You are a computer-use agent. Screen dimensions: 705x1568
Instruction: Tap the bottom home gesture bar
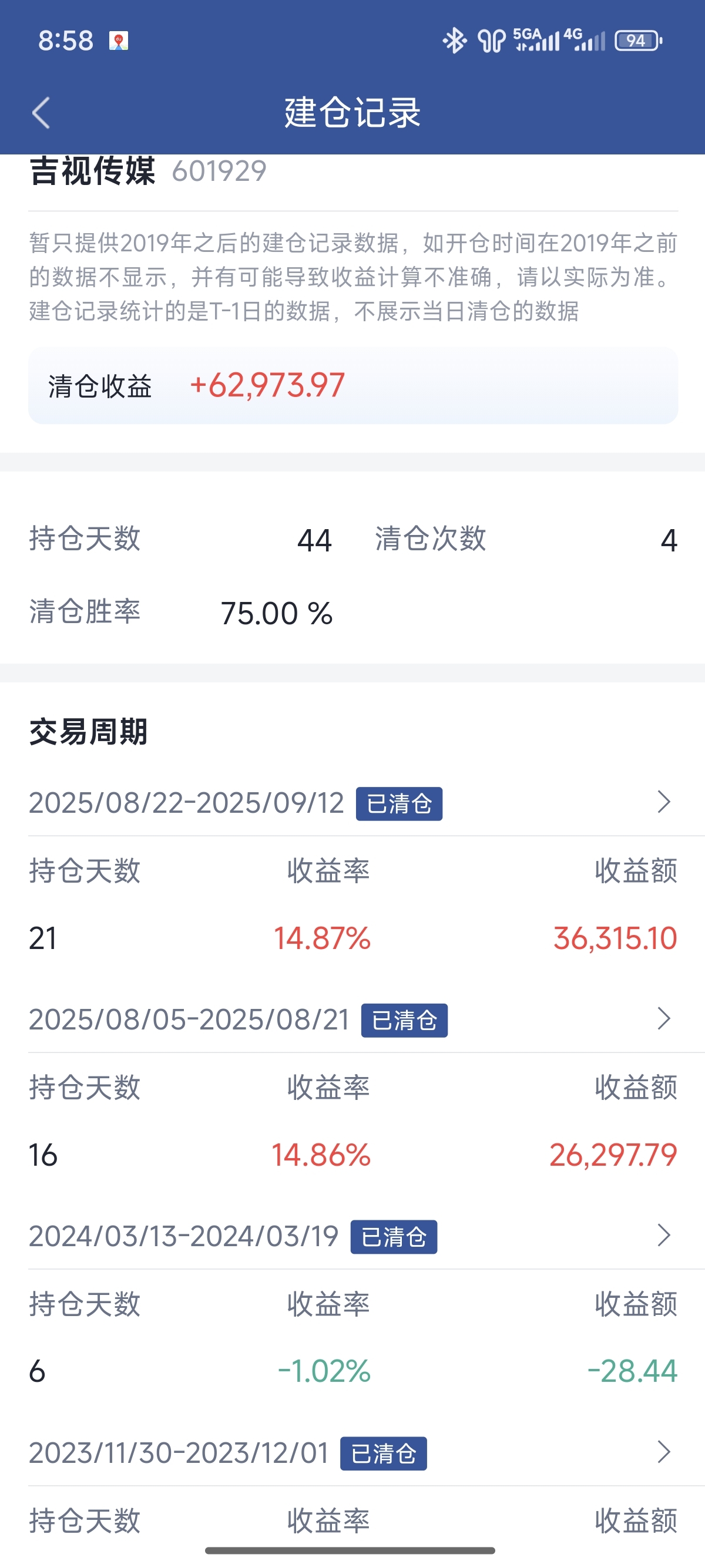point(350,1550)
